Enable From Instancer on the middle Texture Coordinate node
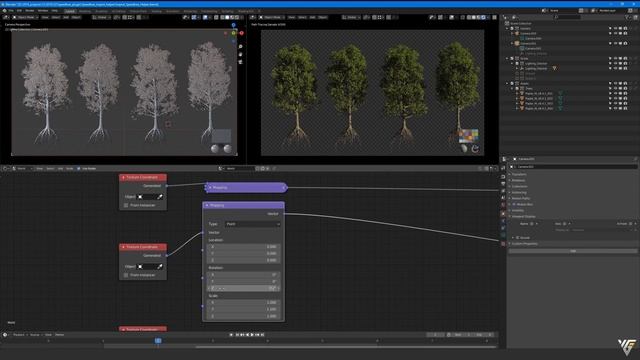The height and width of the screenshot is (360, 640). point(126,275)
